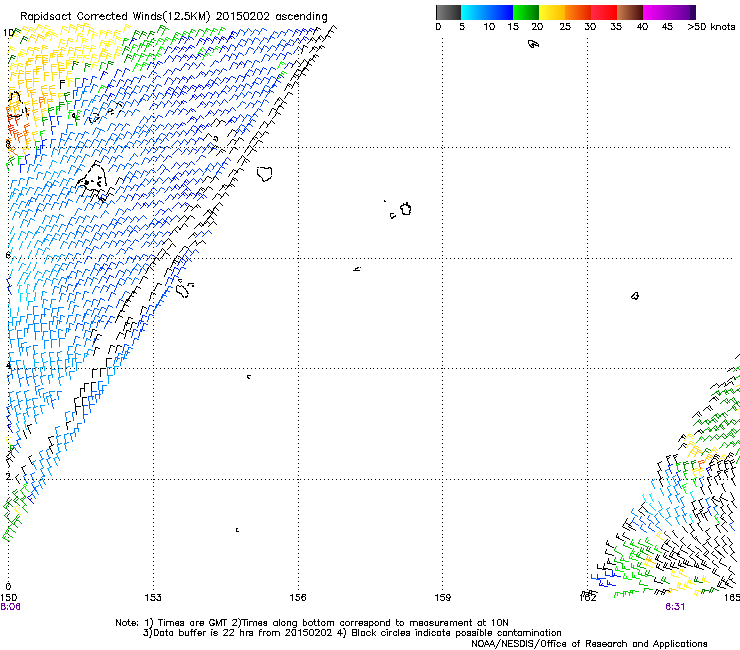Click the red 30-35 knots color band
This screenshot has width=740, height=650.
[604, 12]
